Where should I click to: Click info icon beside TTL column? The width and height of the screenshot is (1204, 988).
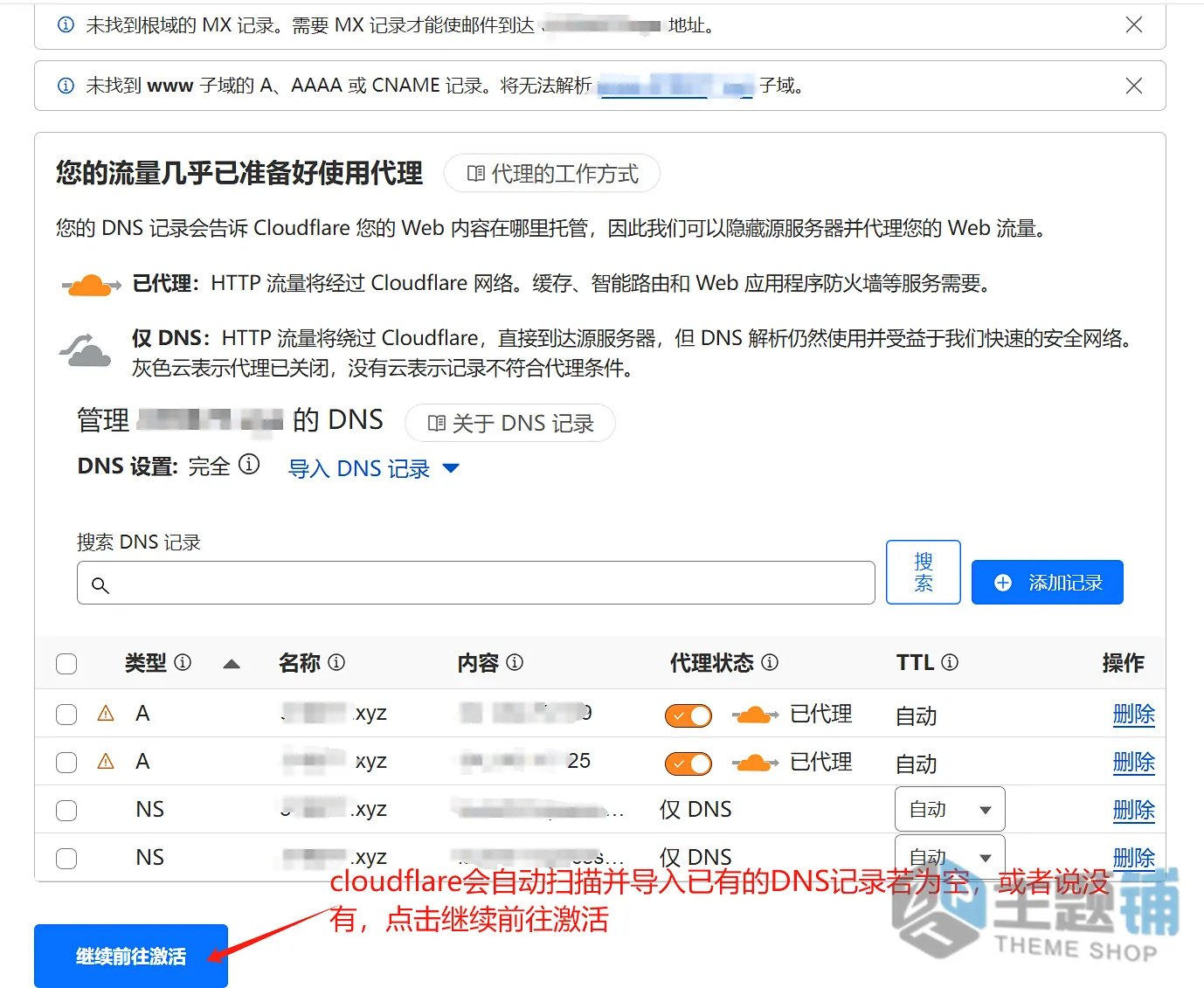pos(950,662)
